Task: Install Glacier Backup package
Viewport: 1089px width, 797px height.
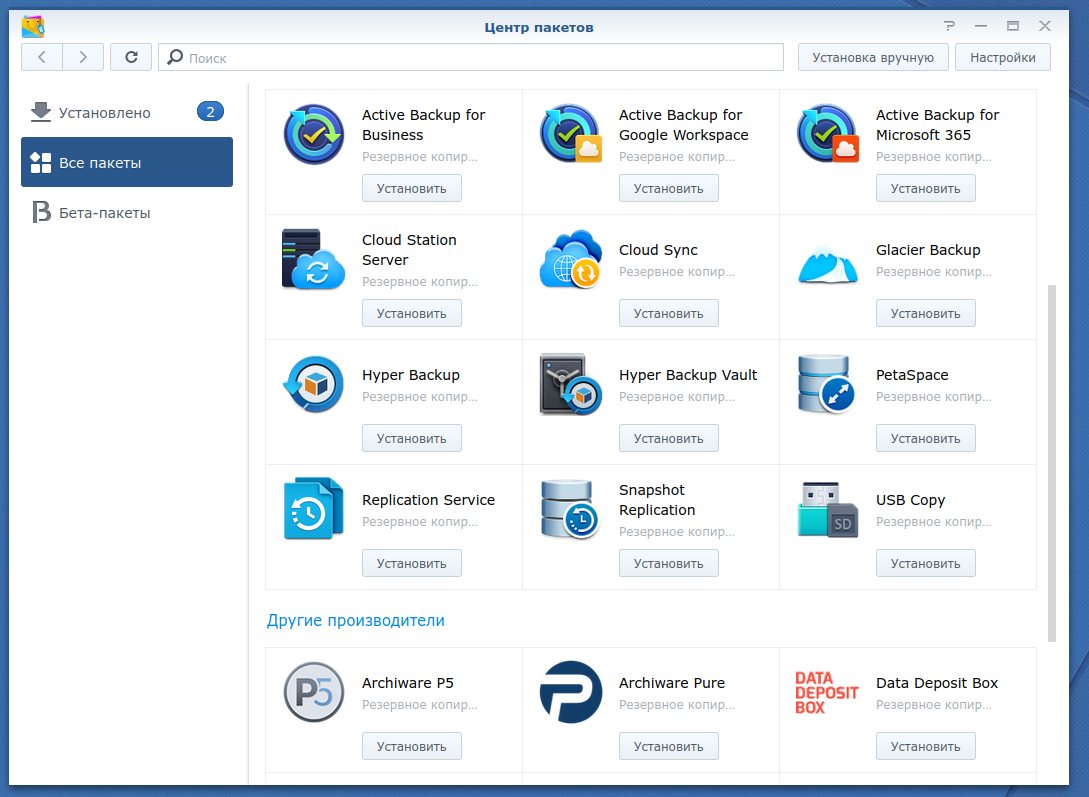Action: [926, 313]
